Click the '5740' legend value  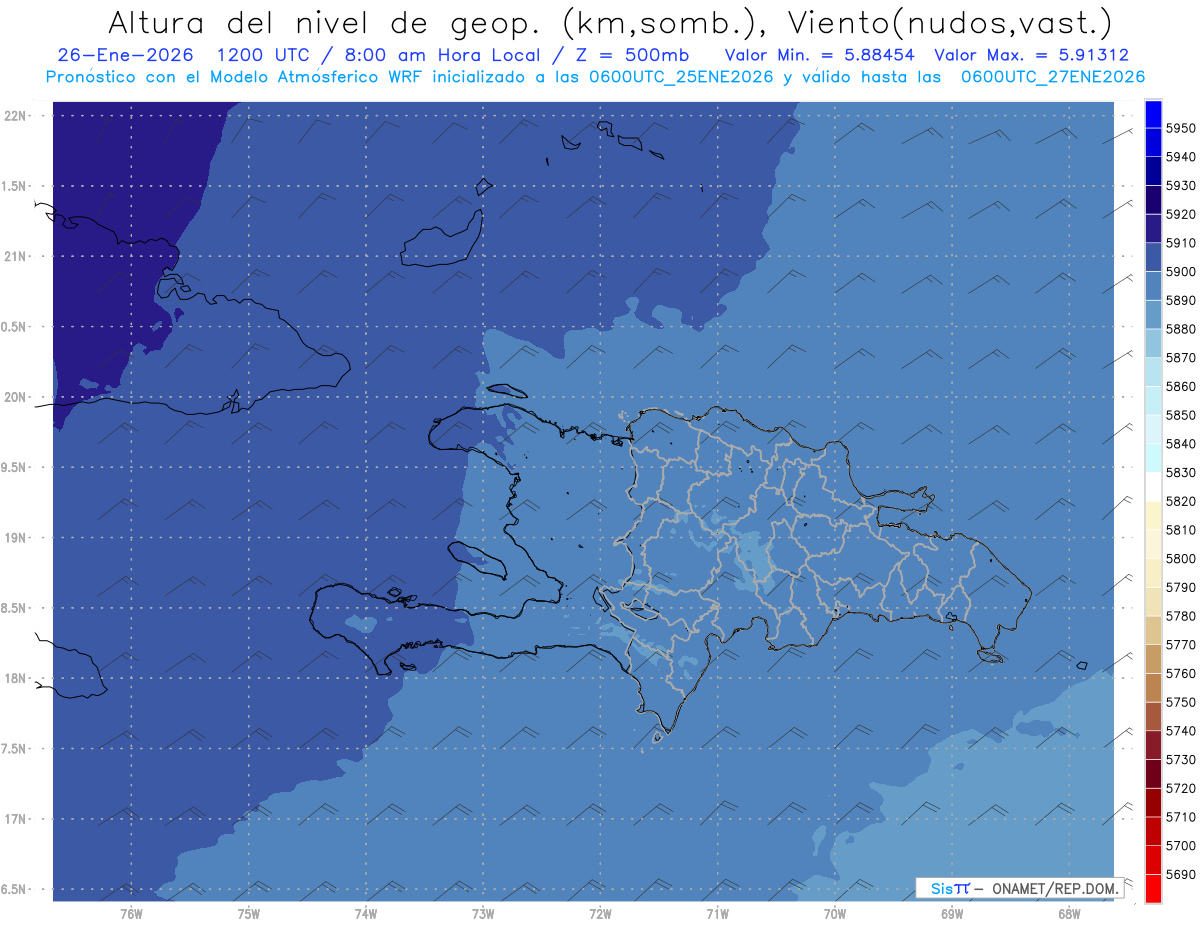1181,731
